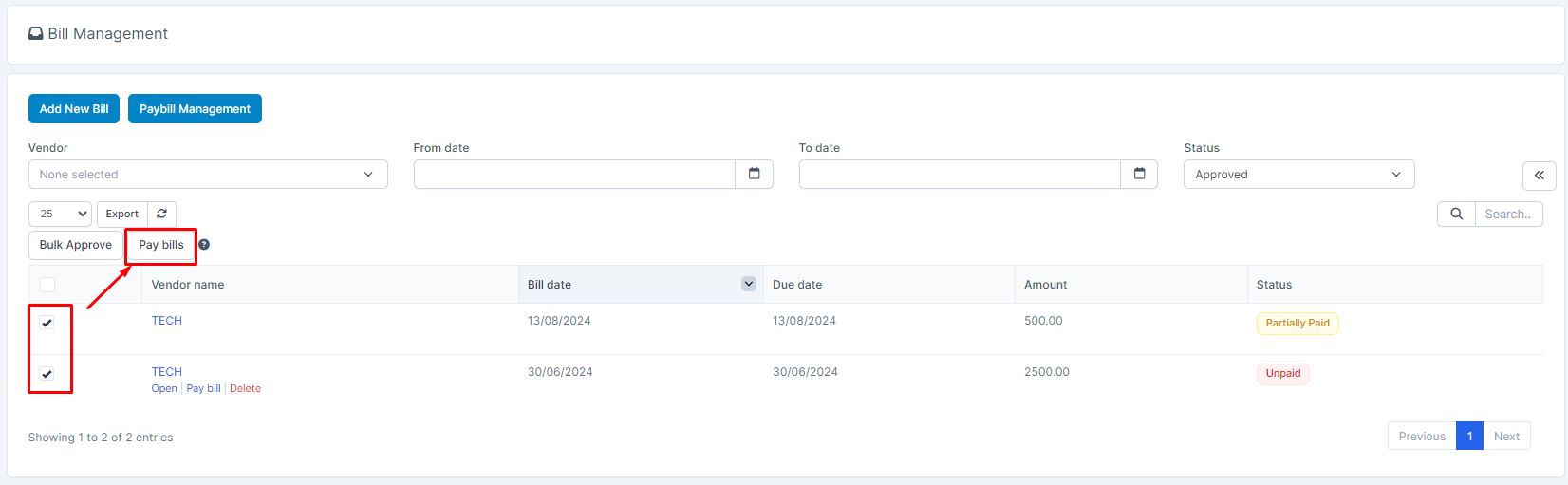Click the Bulk Approve button
This screenshot has width=1568, height=485.
tap(76, 245)
